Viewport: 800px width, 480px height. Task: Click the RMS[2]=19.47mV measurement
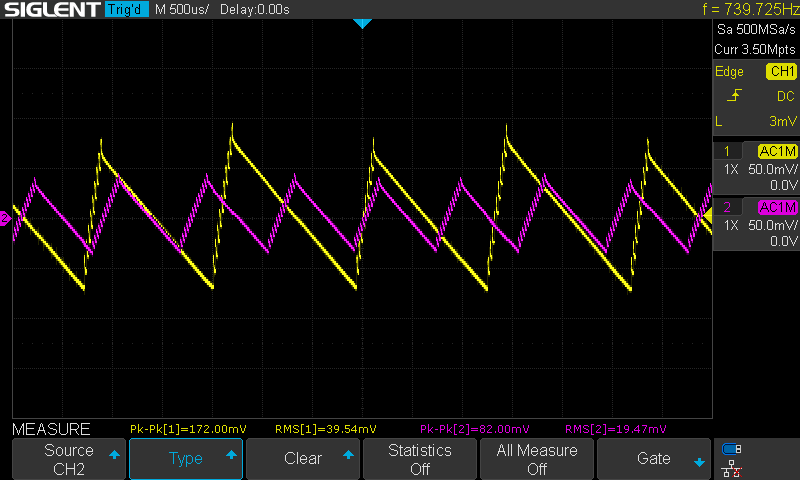point(615,429)
